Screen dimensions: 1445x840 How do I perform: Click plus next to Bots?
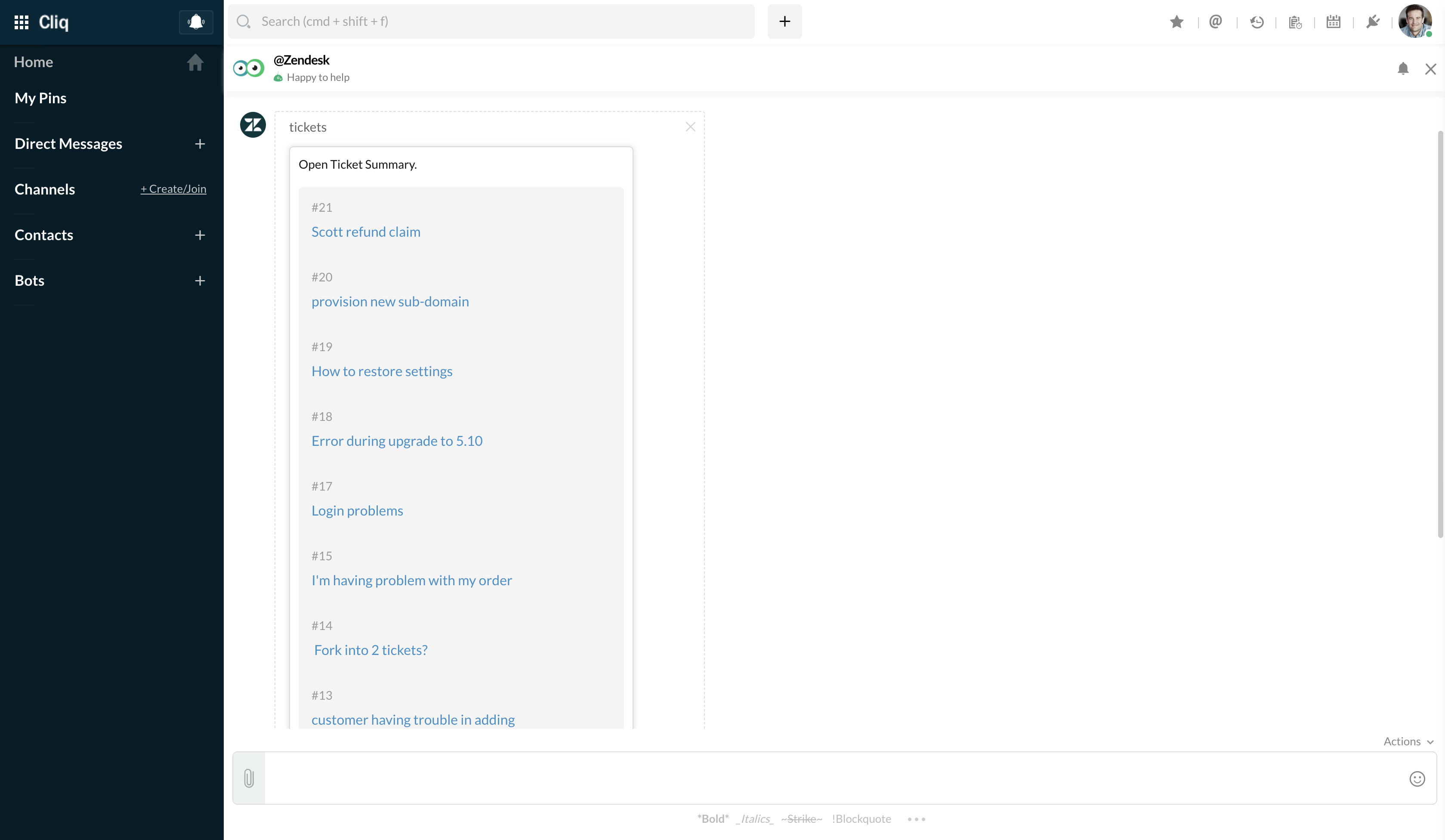(200, 281)
